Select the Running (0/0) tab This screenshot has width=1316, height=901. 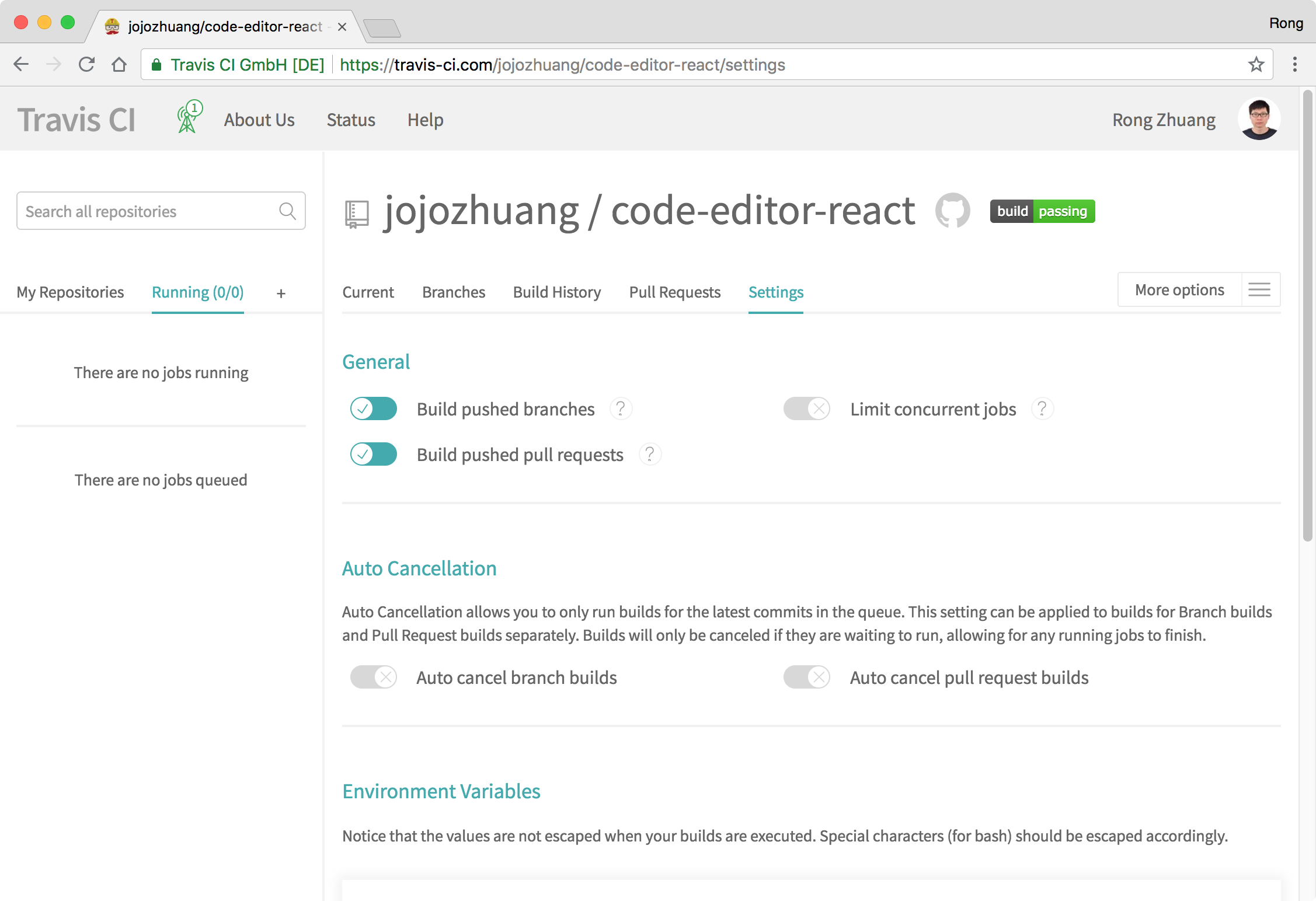pyautogui.click(x=198, y=292)
